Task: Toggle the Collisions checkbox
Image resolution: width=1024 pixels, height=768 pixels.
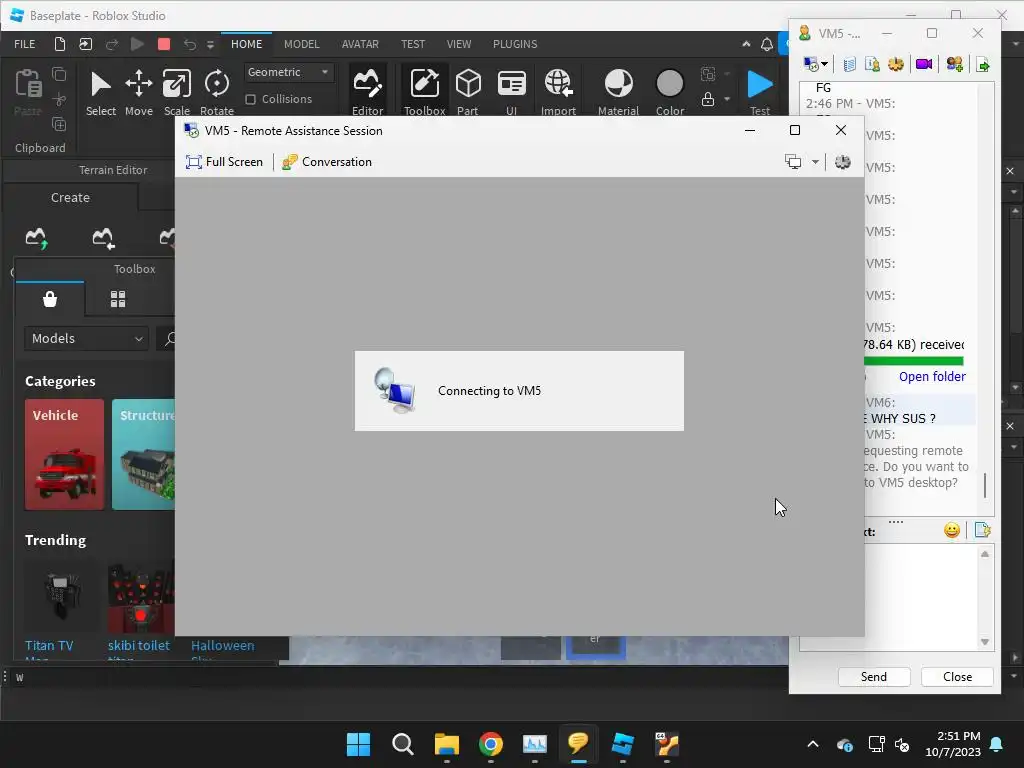Action: coord(250,99)
